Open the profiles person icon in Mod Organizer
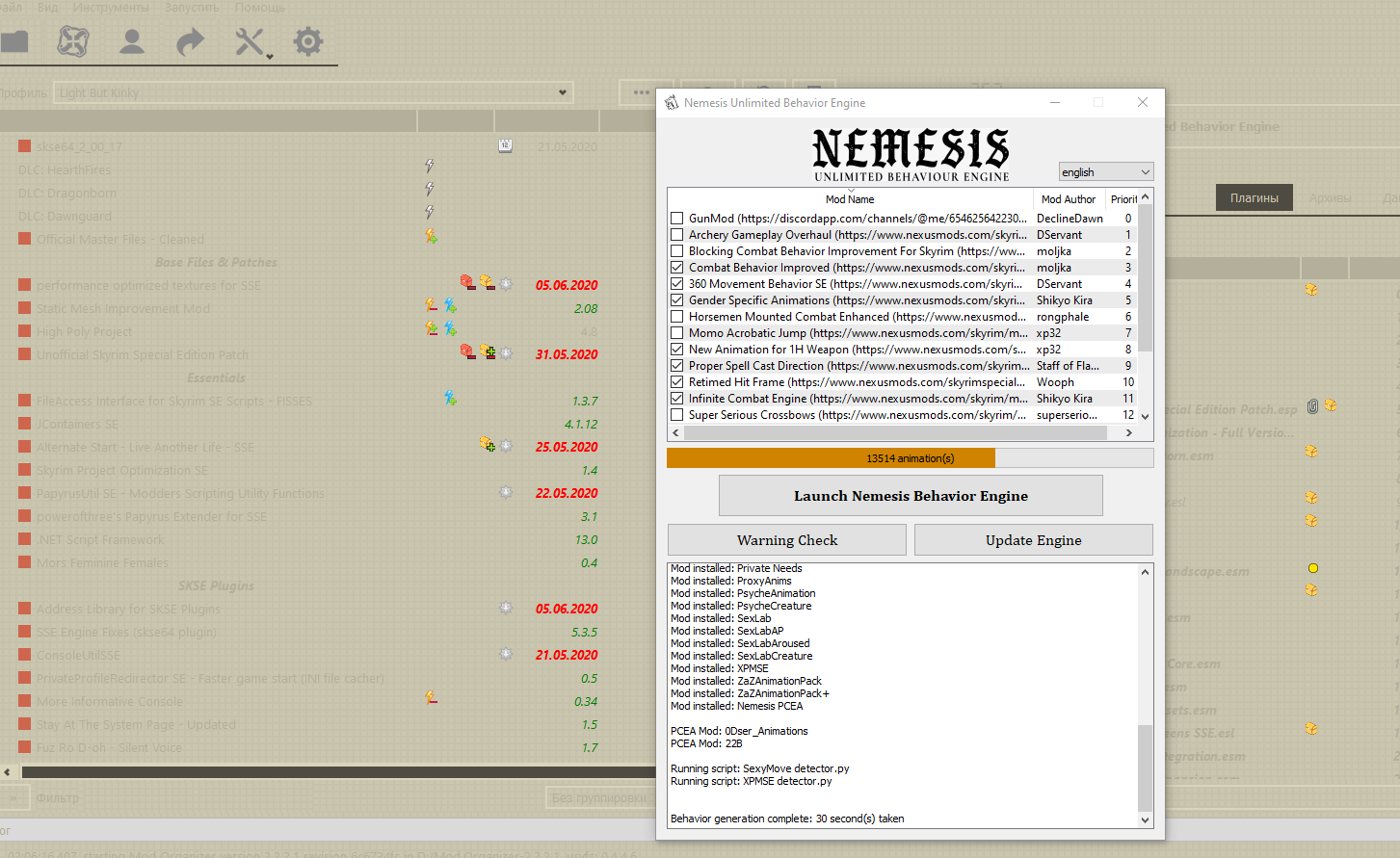 point(132,41)
